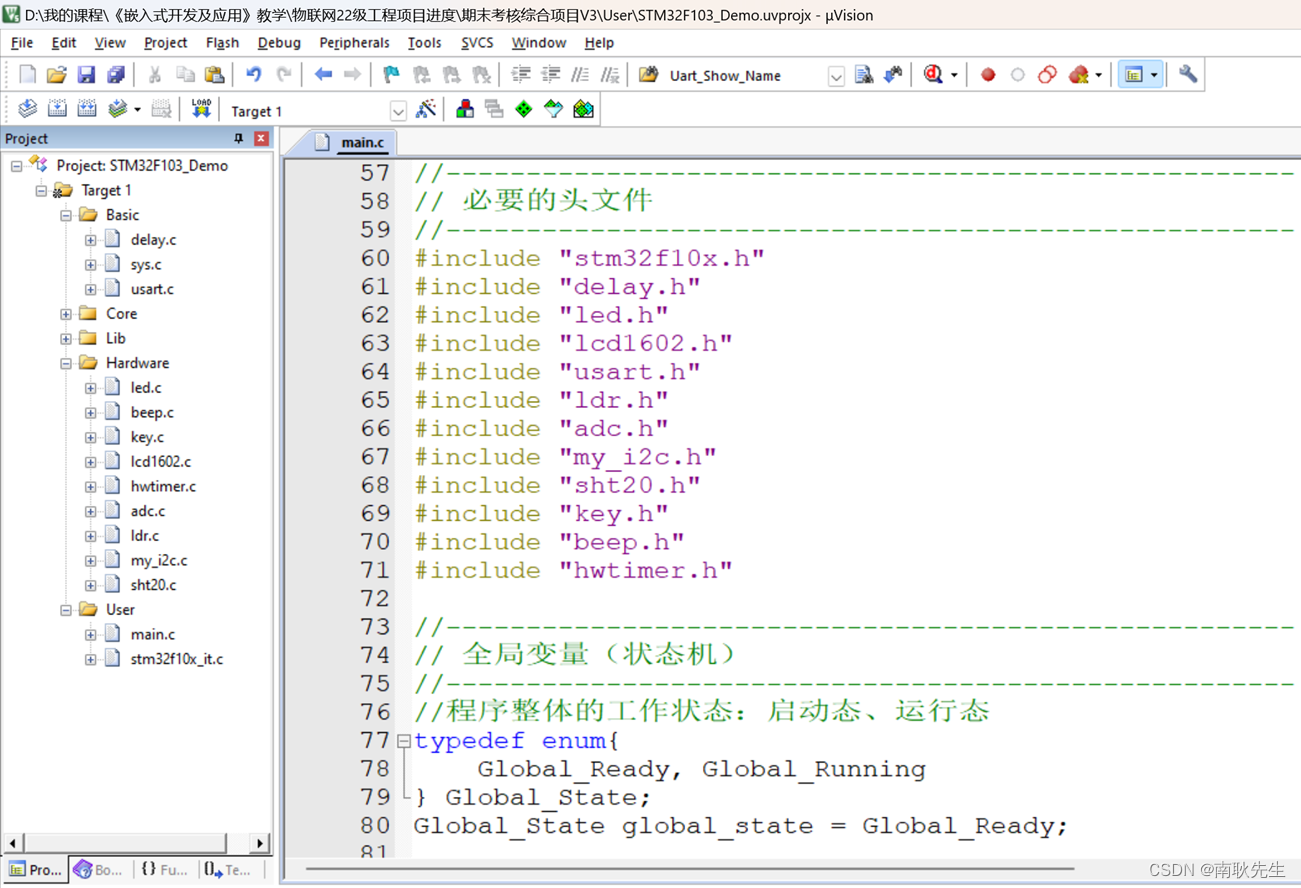Select Project: STM32F103_Demo root node
The width and height of the screenshot is (1301, 888).
(142, 166)
